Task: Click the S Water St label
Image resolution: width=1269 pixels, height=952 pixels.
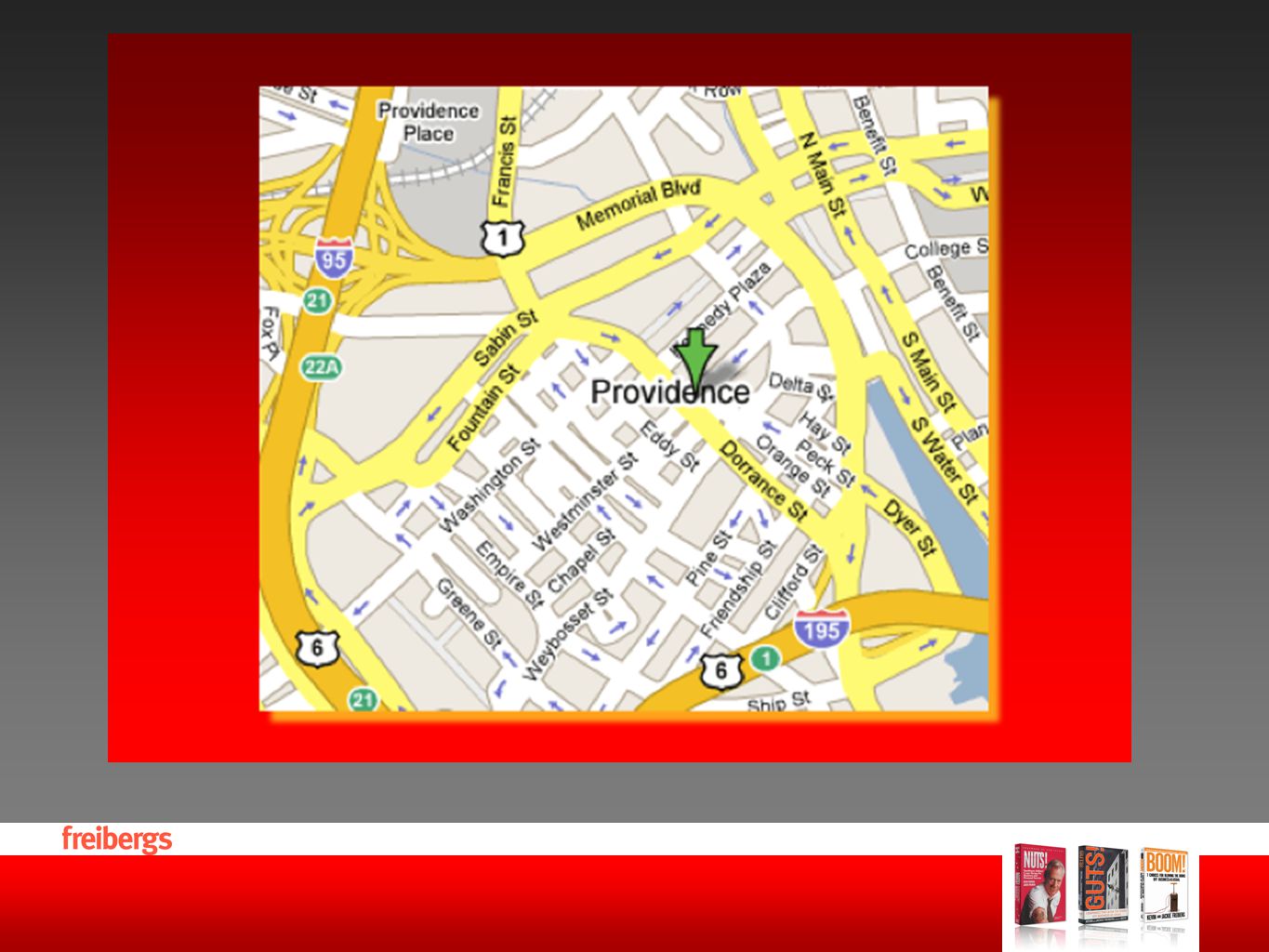Action: (x=945, y=459)
